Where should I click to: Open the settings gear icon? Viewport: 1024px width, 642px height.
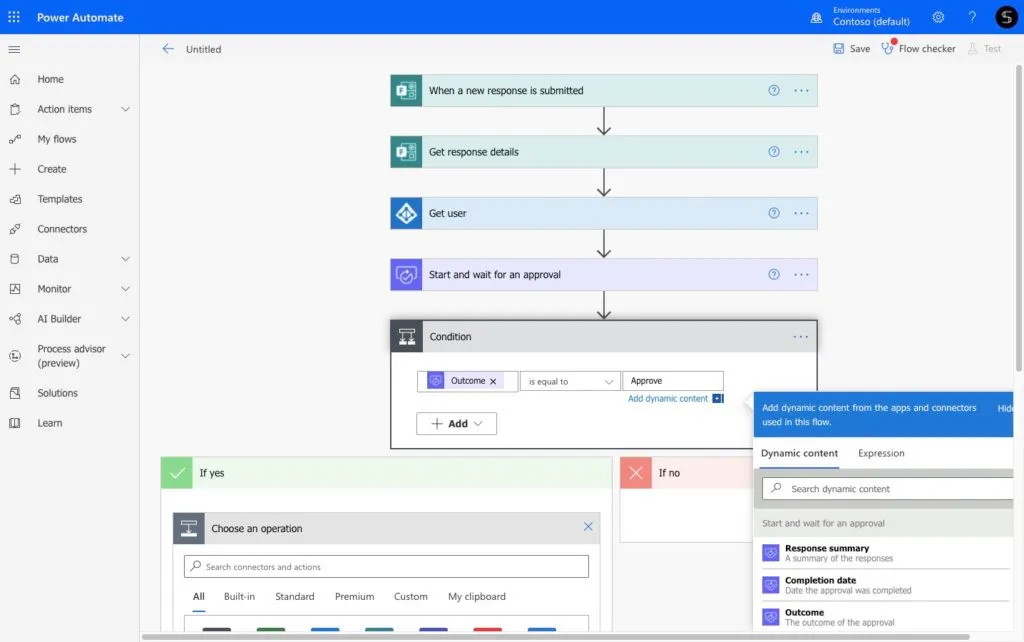tap(938, 17)
